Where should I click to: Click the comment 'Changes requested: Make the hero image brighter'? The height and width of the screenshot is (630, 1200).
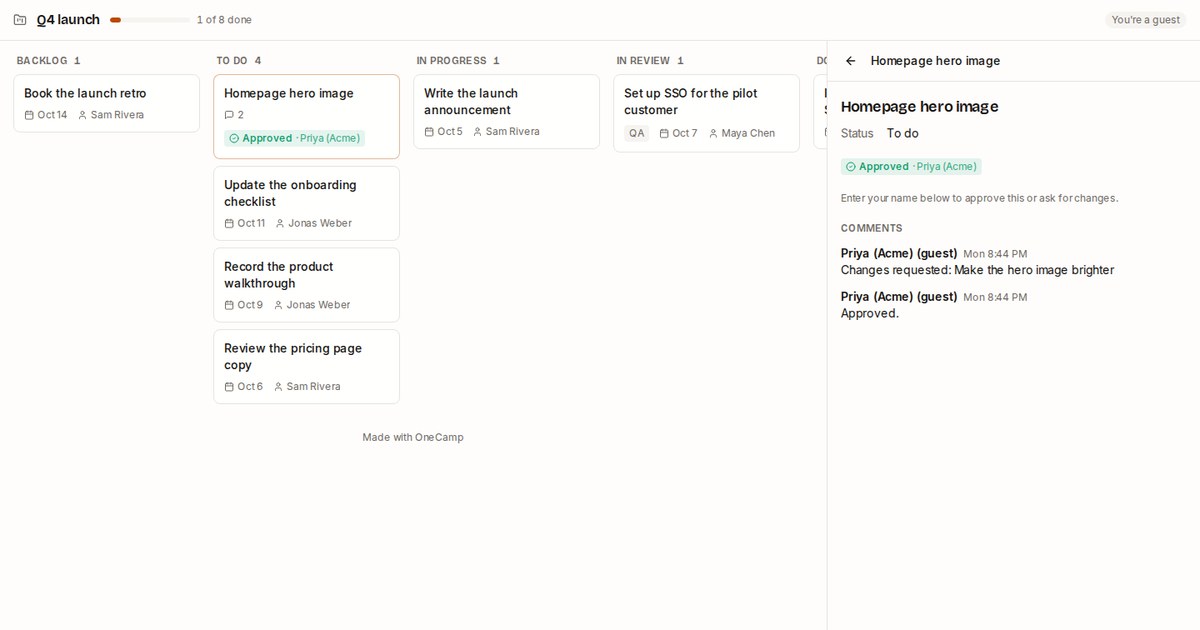(977, 270)
